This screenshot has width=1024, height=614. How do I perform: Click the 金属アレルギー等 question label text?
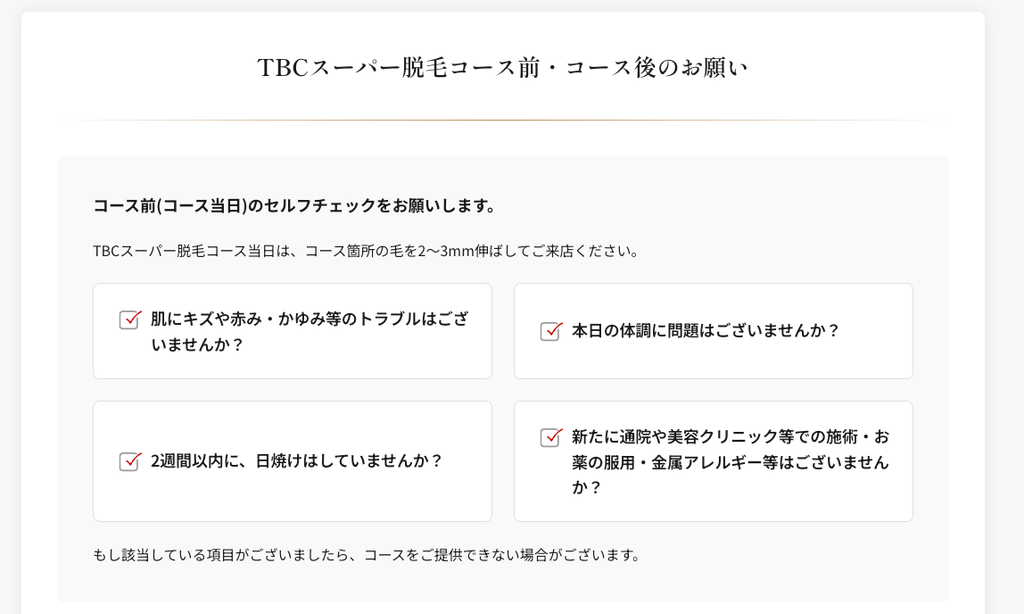point(730,462)
